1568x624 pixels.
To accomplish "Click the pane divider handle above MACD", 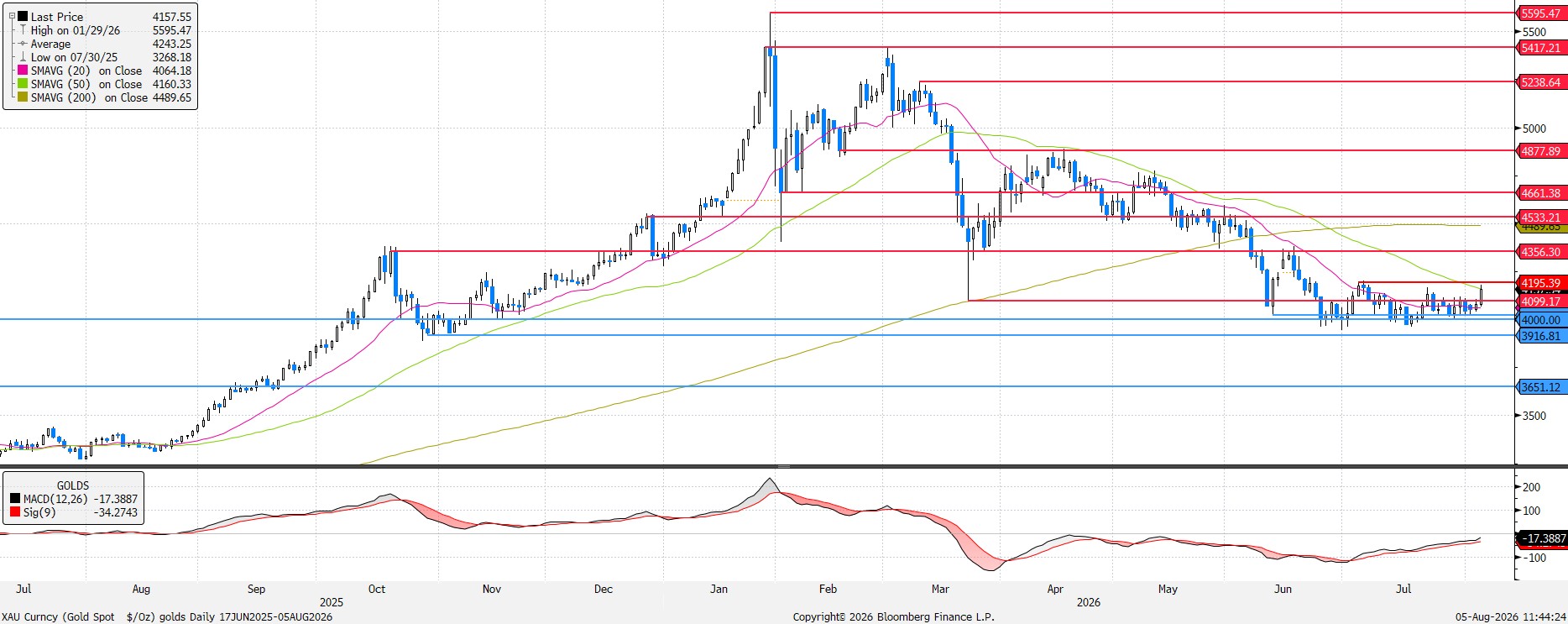I will tap(783, 466).
